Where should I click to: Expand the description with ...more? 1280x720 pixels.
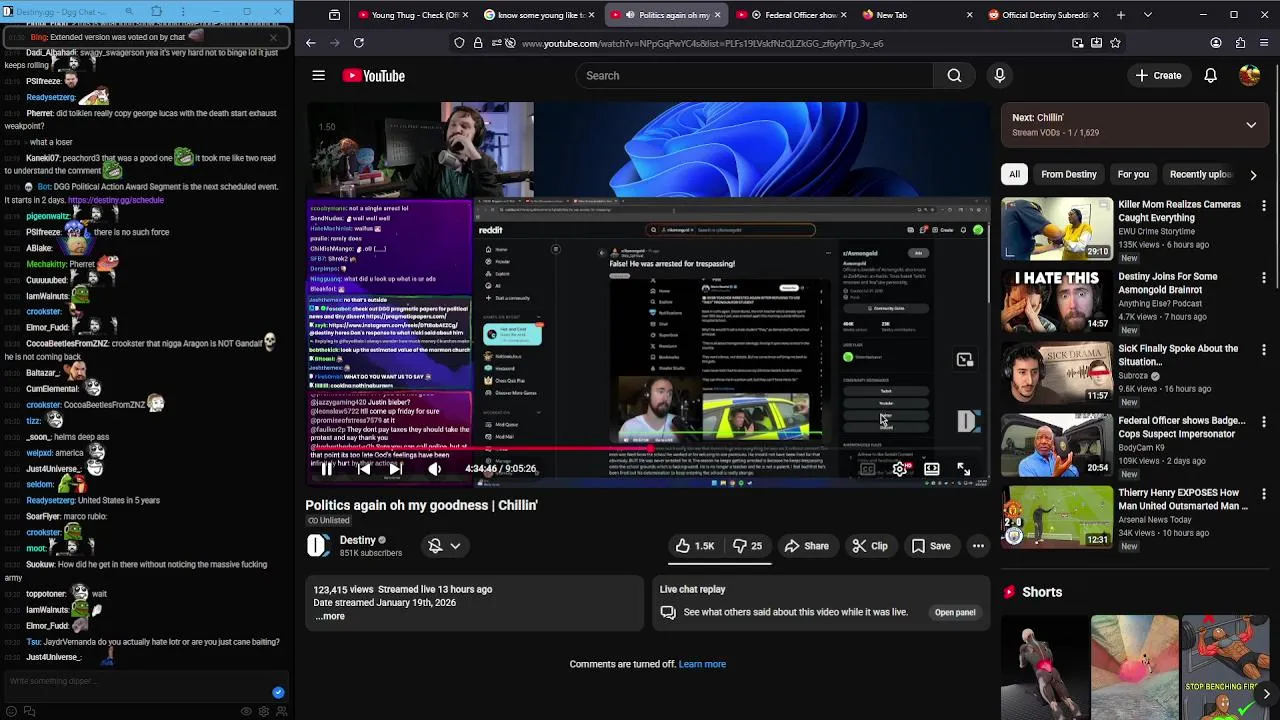[x=330, y=616]
